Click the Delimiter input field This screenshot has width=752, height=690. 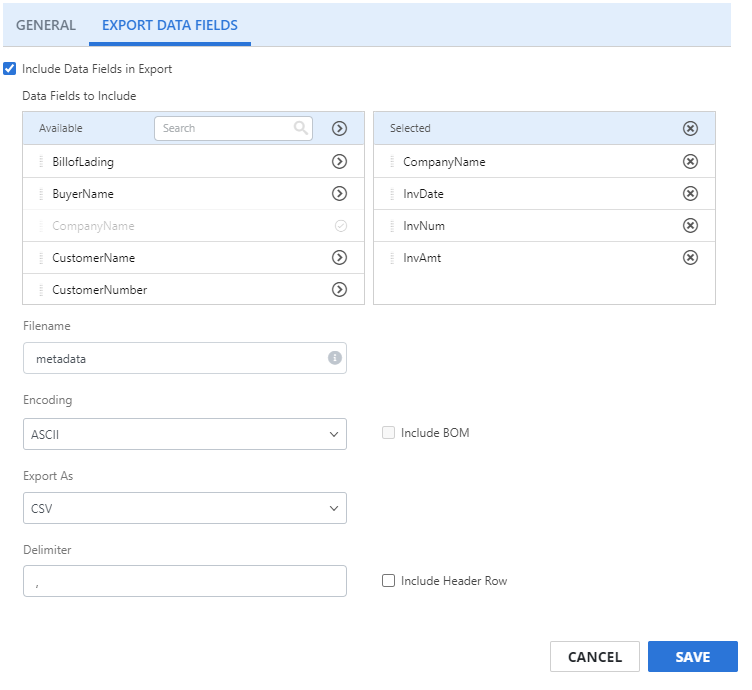click(185, 581)
